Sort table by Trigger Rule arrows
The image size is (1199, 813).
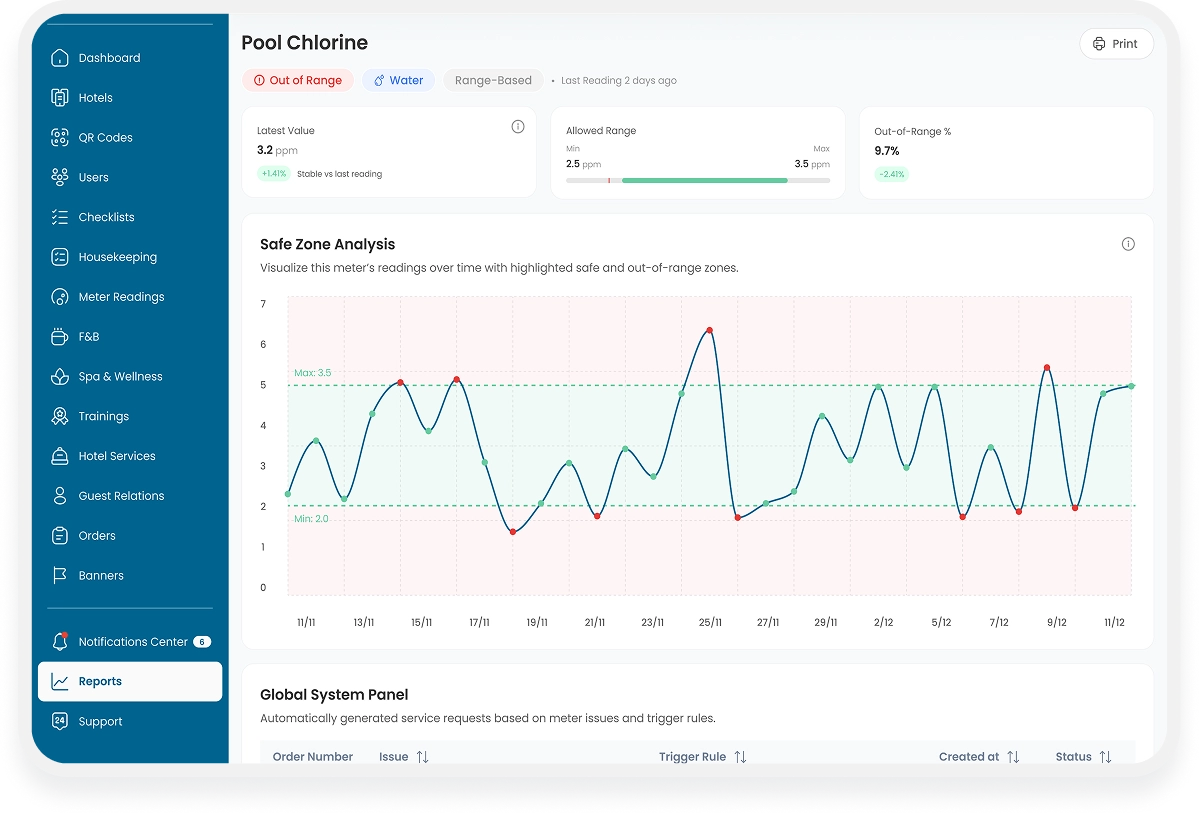pyautogui.click(x=740, y=757)
